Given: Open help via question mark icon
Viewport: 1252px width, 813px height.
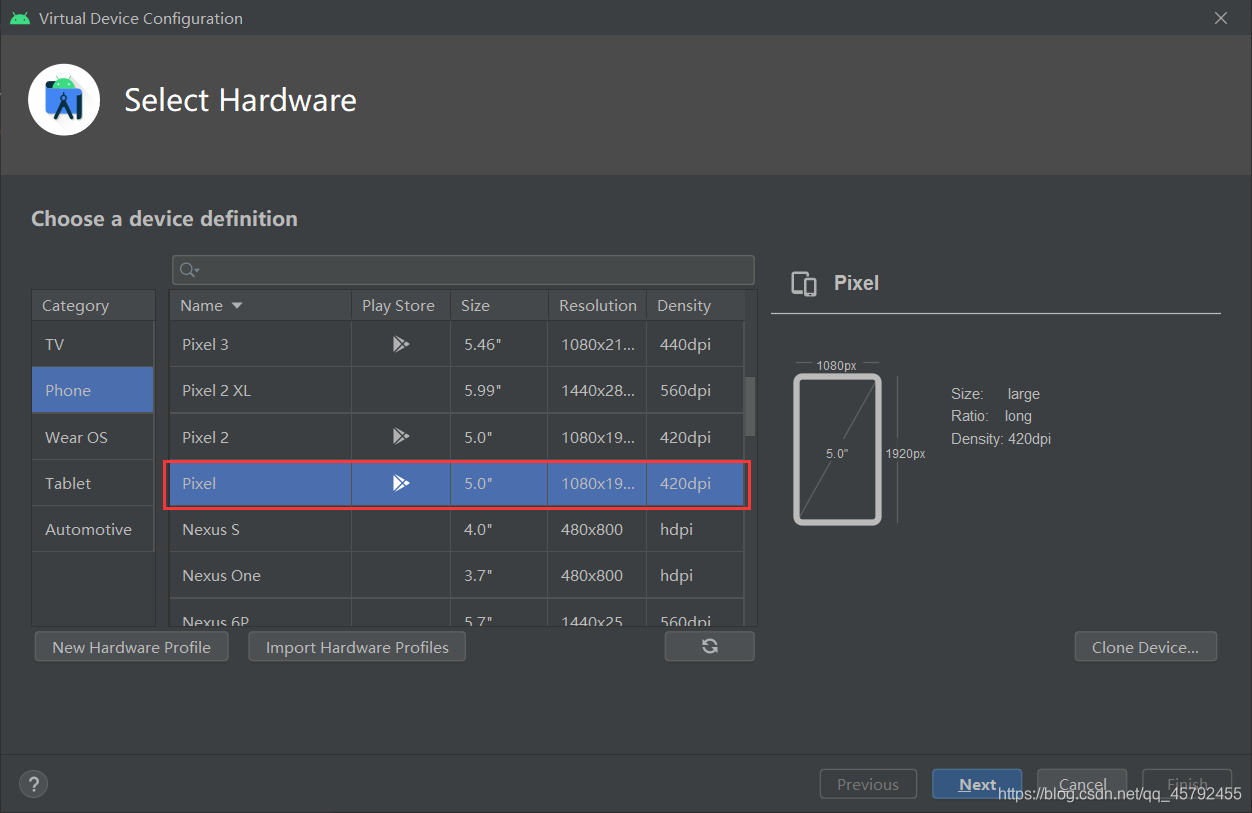Looking at the screenshot, I should click(33, 784).
